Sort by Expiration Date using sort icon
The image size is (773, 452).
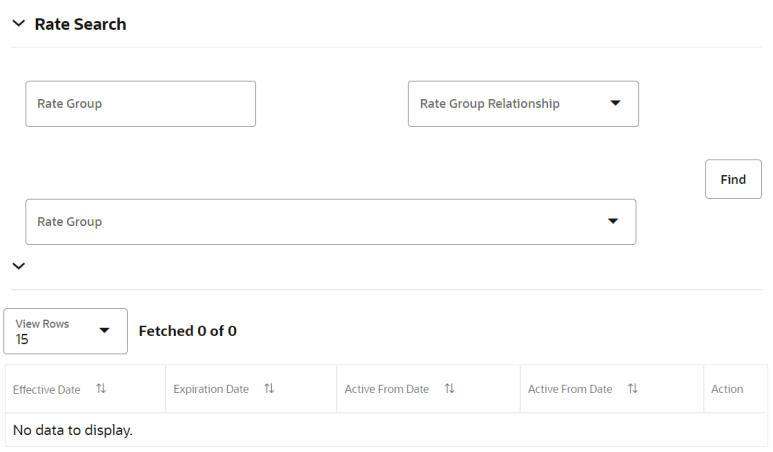pyautogui.click(x=269, y=389)
